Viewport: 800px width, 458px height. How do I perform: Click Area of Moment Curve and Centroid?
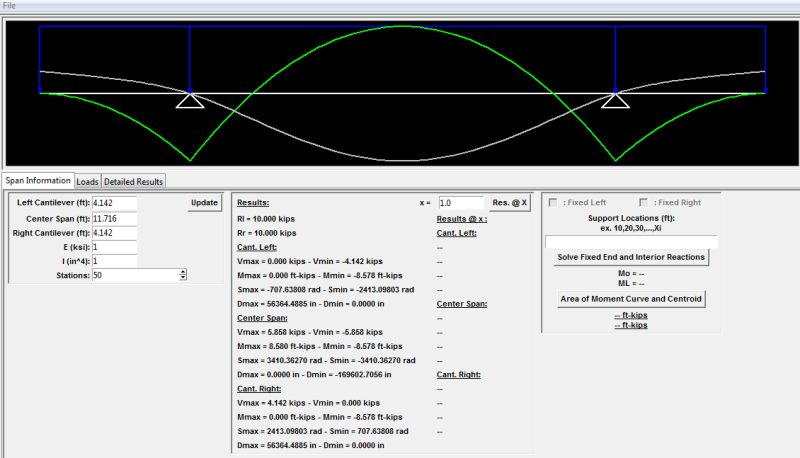tap(631, 299)
